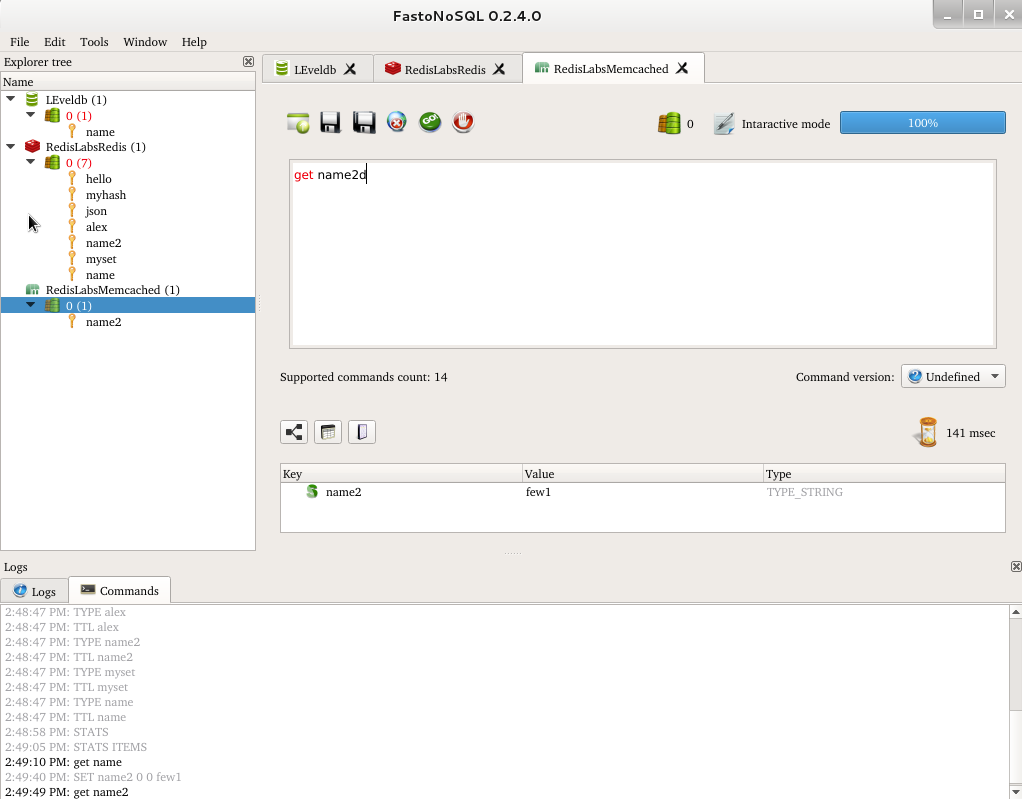Viewport: 1022px width, 799px height.
Task: Open the Tools menu
Action: point(94,42)
